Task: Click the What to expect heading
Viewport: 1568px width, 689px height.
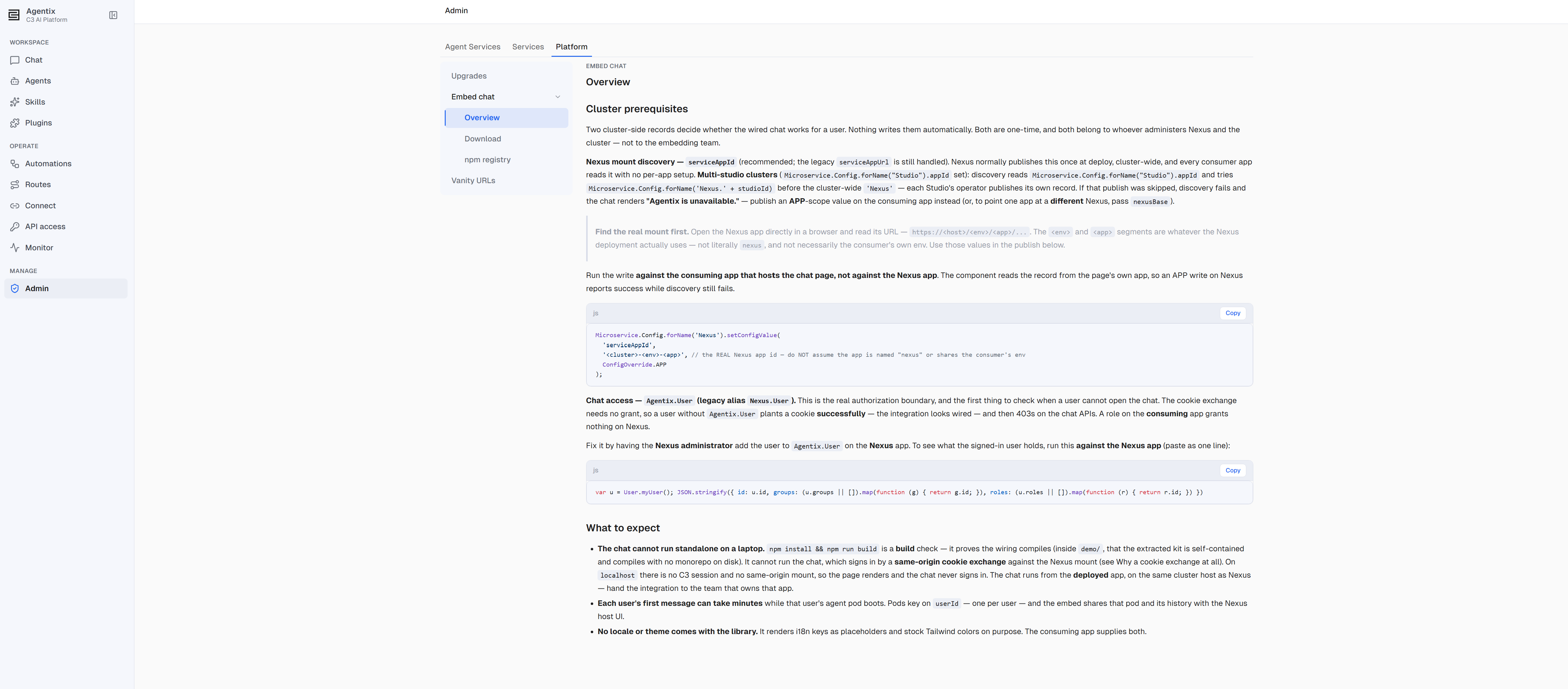Action: coord(623,528)
